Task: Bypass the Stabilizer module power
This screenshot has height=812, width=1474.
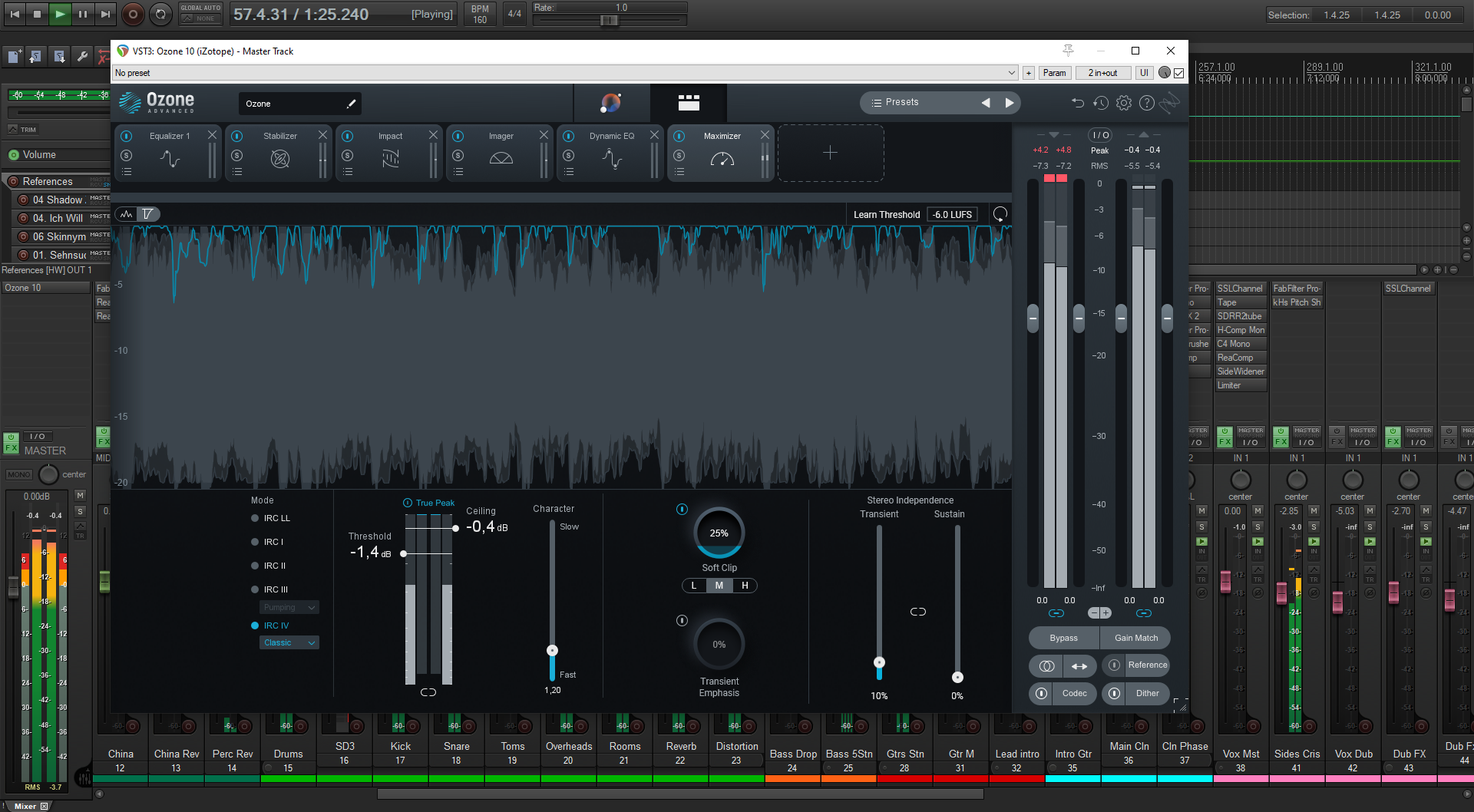Action: (237, 136)
